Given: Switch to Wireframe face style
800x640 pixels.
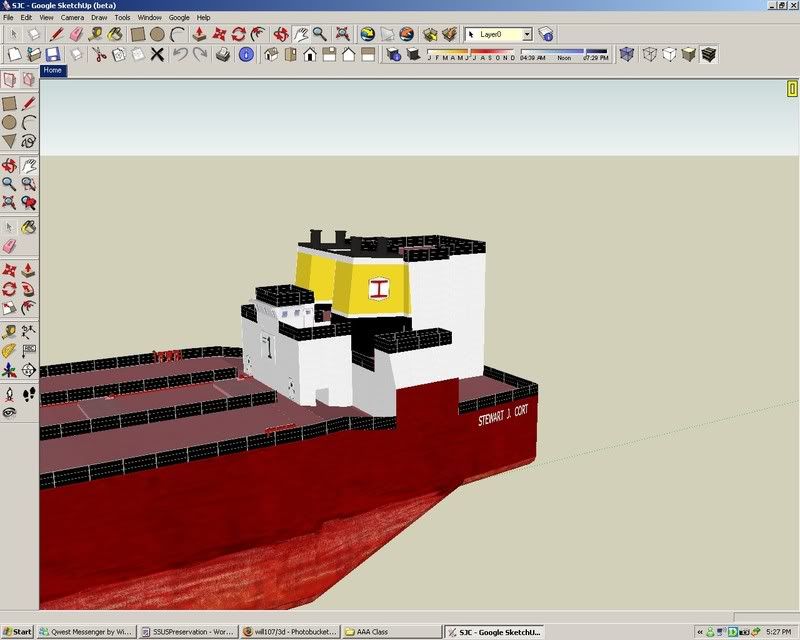Looking at the screenshot, I should click(649, 54).
